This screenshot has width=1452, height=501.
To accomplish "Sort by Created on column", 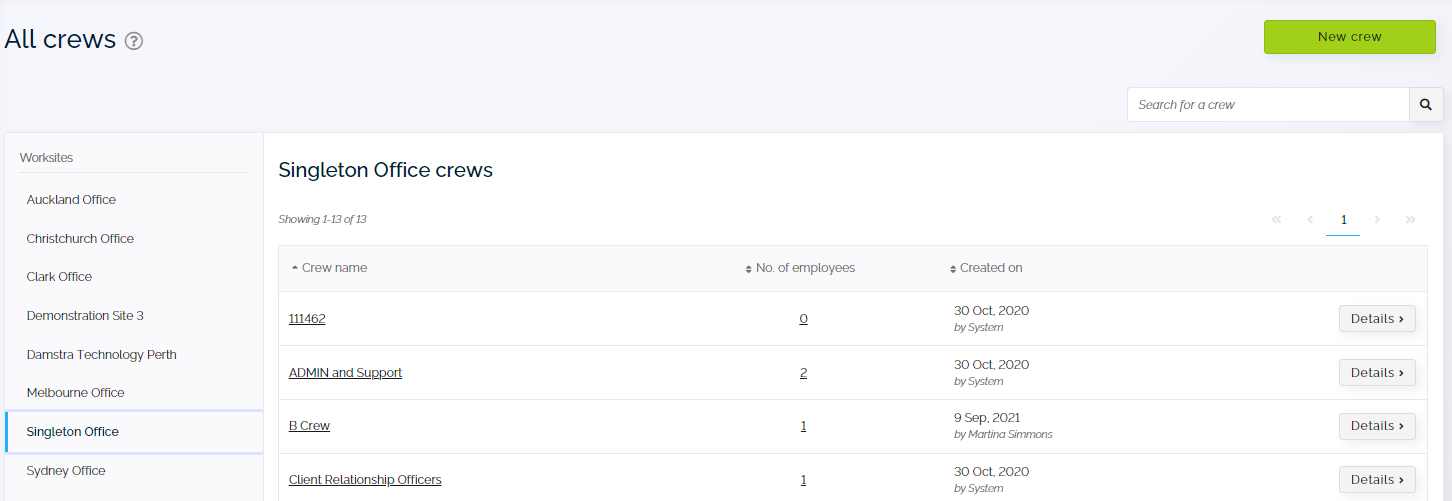I will pyautogui.click(x=986, y=268).
